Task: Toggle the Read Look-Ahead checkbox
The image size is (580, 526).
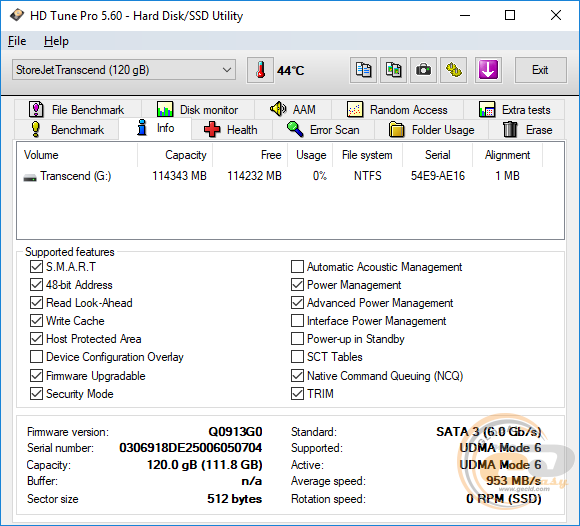Action: 36,303
